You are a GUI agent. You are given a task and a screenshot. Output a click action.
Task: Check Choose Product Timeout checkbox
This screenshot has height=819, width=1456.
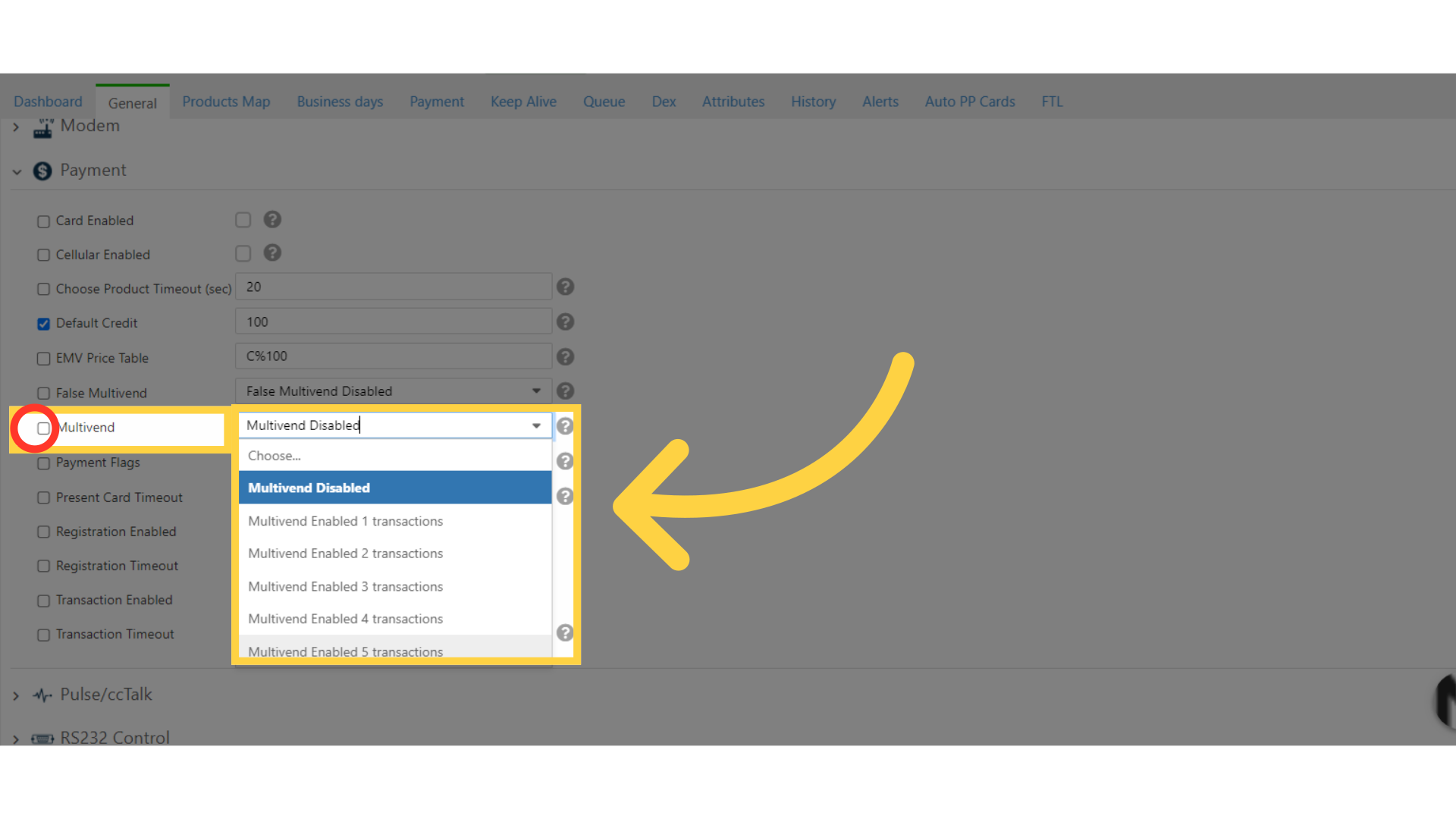tap(43, 289)
